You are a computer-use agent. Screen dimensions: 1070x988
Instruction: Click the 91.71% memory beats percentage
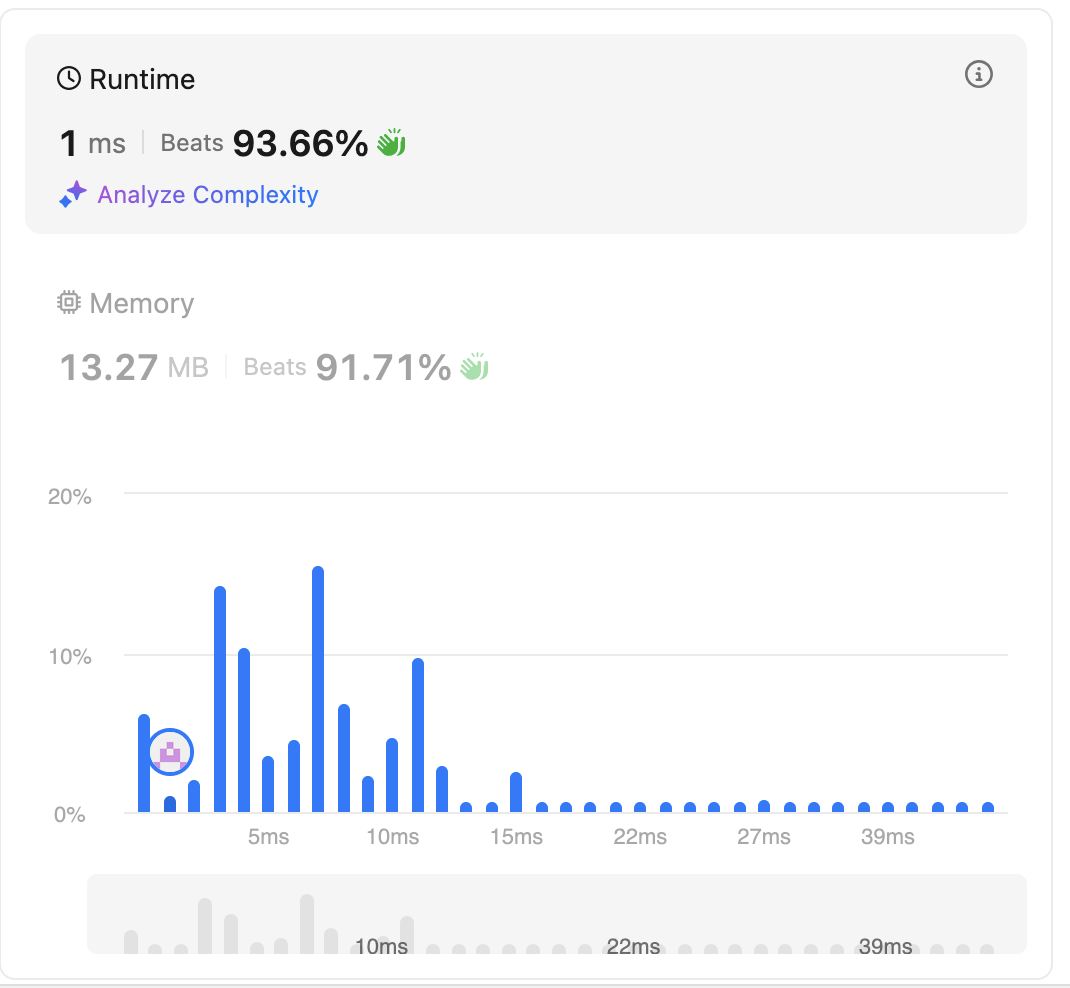pos(384,367)
